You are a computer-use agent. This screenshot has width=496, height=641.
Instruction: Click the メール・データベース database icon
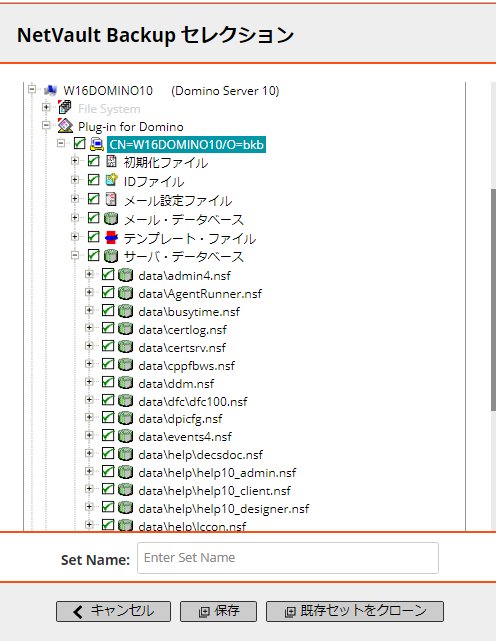[x=111, y=218]
